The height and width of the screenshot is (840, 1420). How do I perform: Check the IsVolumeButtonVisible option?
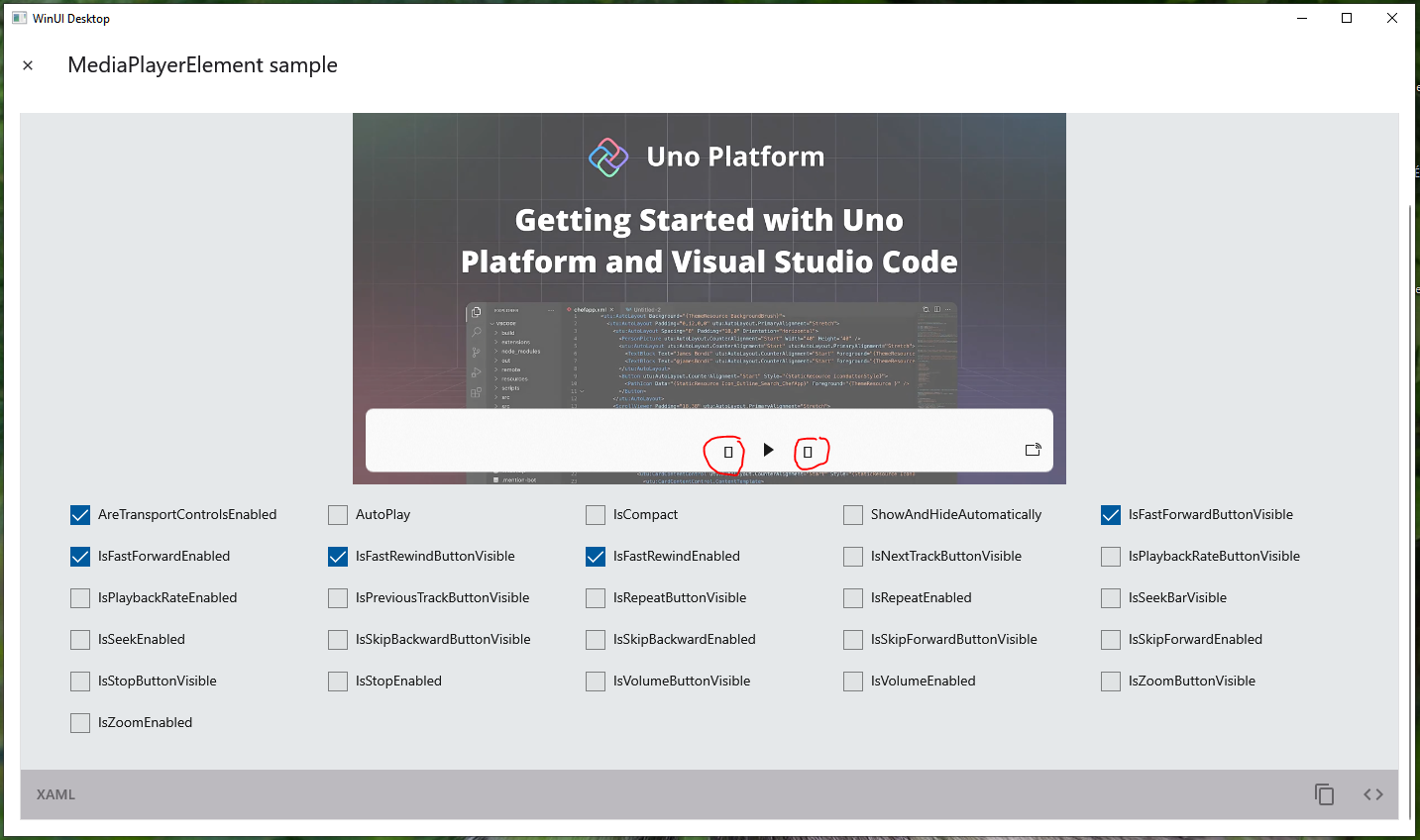[x=595, y=682]
